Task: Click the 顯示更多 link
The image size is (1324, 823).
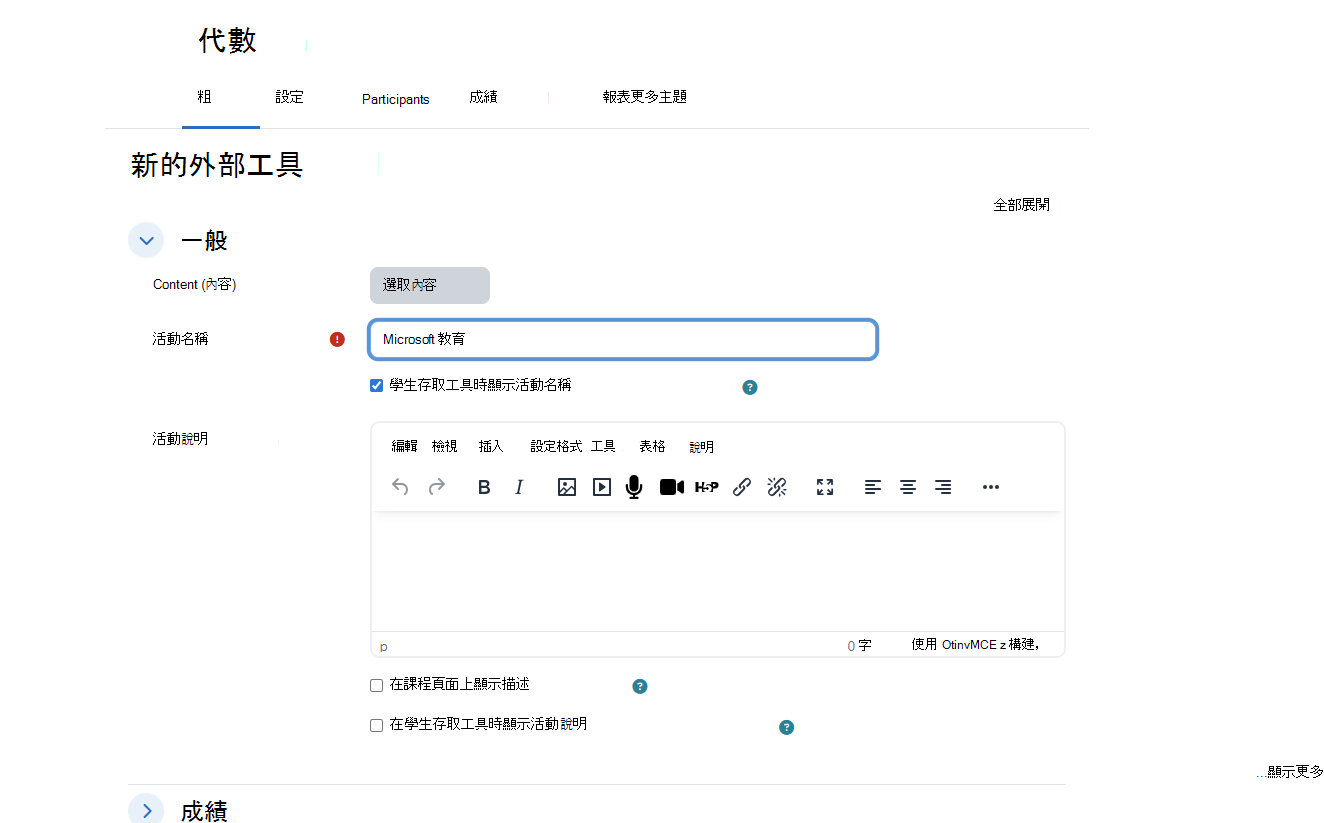Action: (1291, 771)
